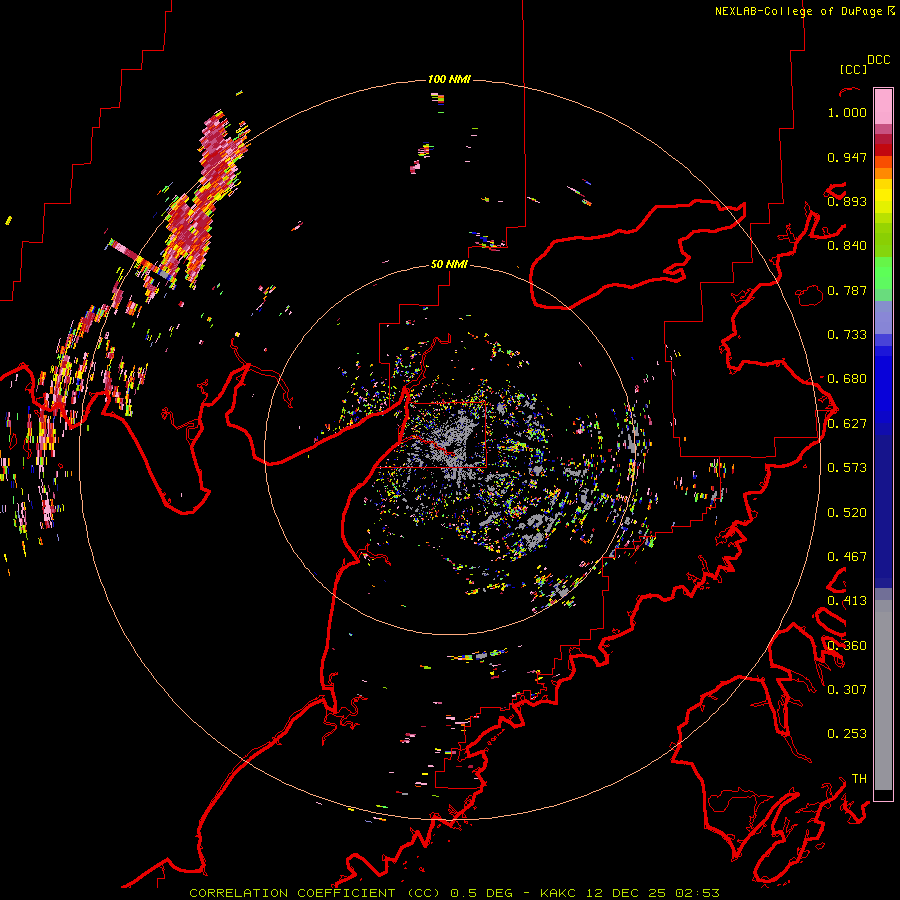Select the 0.627 scale value
Viewport: 900px width, 900px height.
pos(847,424)
